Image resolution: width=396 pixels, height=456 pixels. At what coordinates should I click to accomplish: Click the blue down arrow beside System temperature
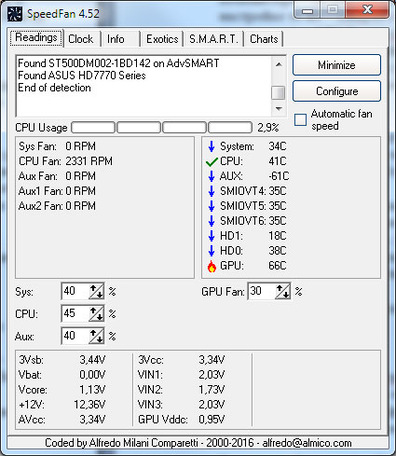[x=211, y=146]
